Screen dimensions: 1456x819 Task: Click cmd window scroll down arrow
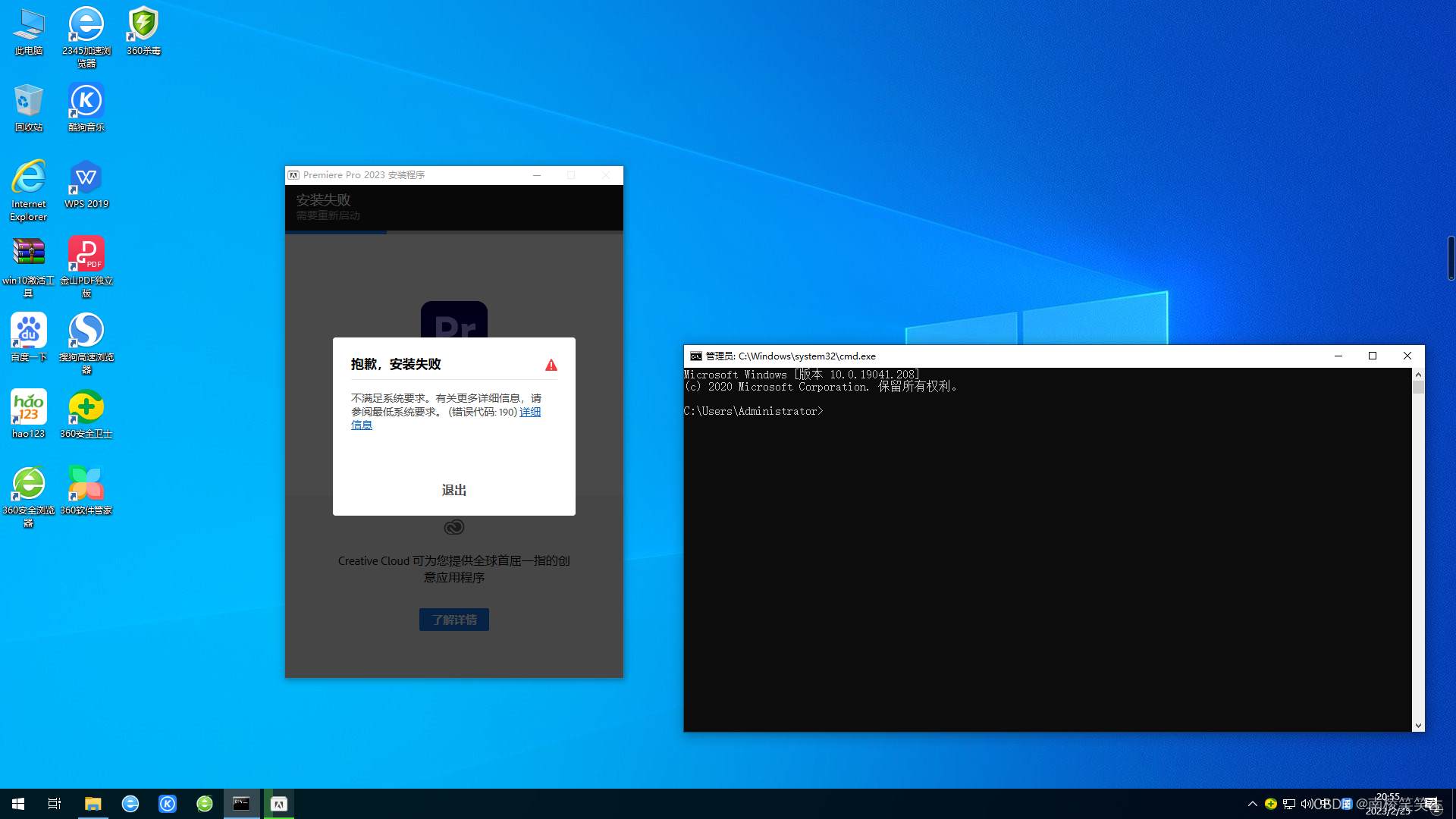[1418, 725]
